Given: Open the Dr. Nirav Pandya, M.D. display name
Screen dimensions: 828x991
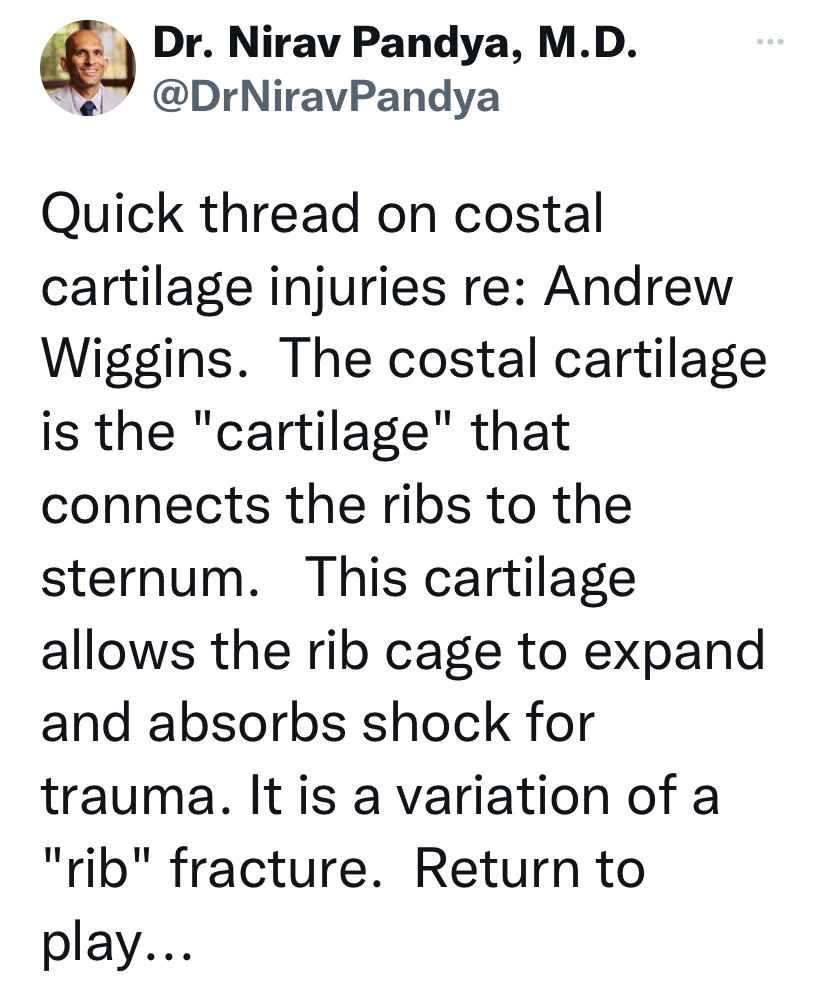Looking at the screenshot, I should (394, 43).
